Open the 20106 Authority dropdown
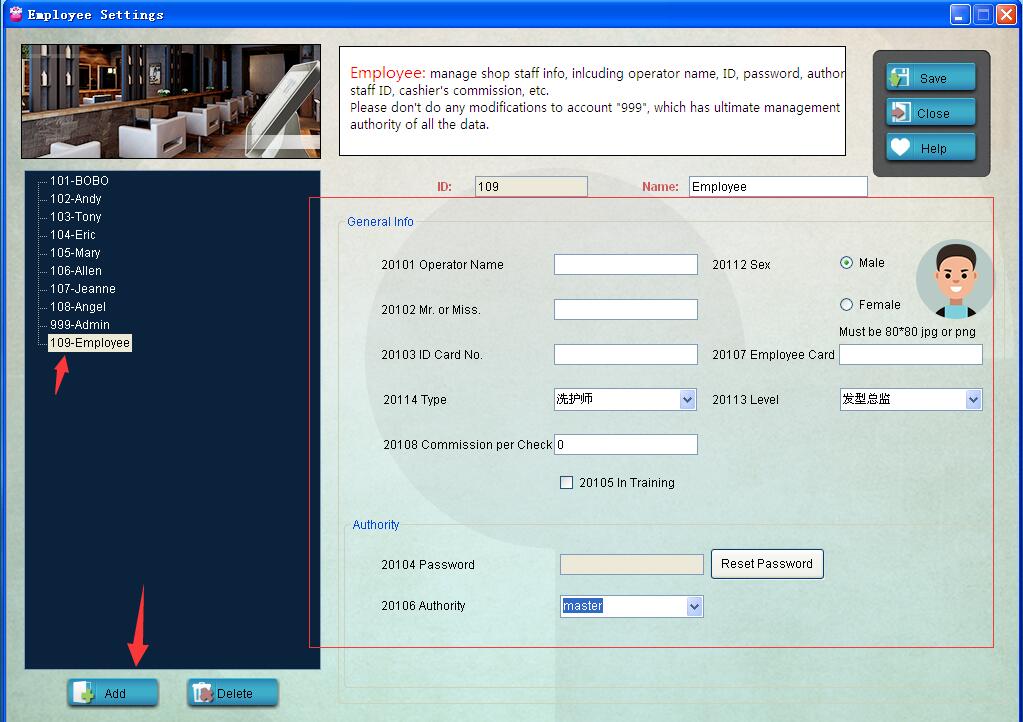The image size is (1023, 722). coord(694,607)
